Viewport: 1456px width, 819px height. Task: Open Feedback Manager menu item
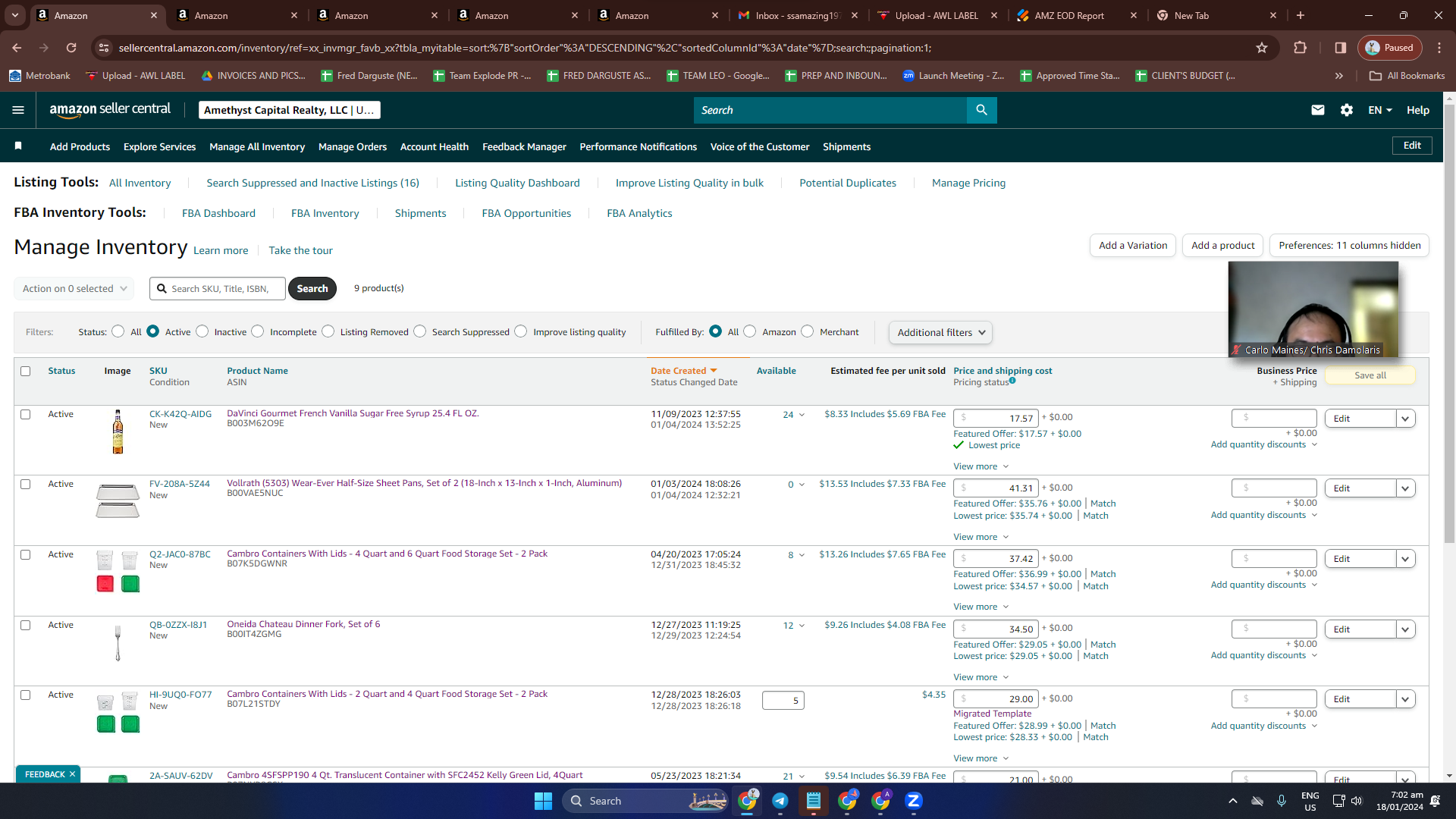524,147
